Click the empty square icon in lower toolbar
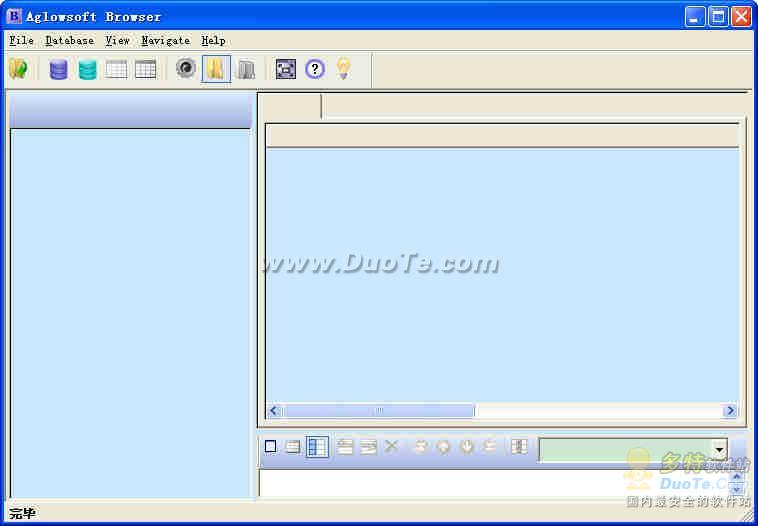 270,447
